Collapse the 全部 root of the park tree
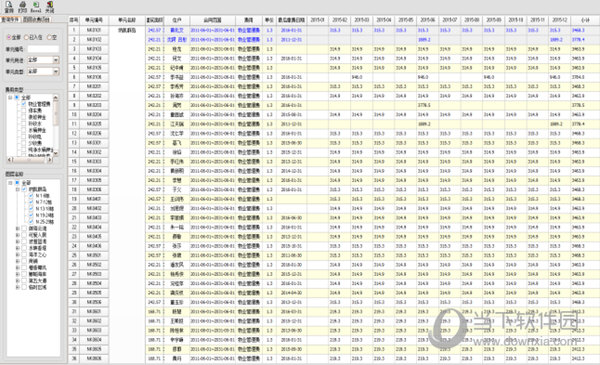 (x=10, y=183)
